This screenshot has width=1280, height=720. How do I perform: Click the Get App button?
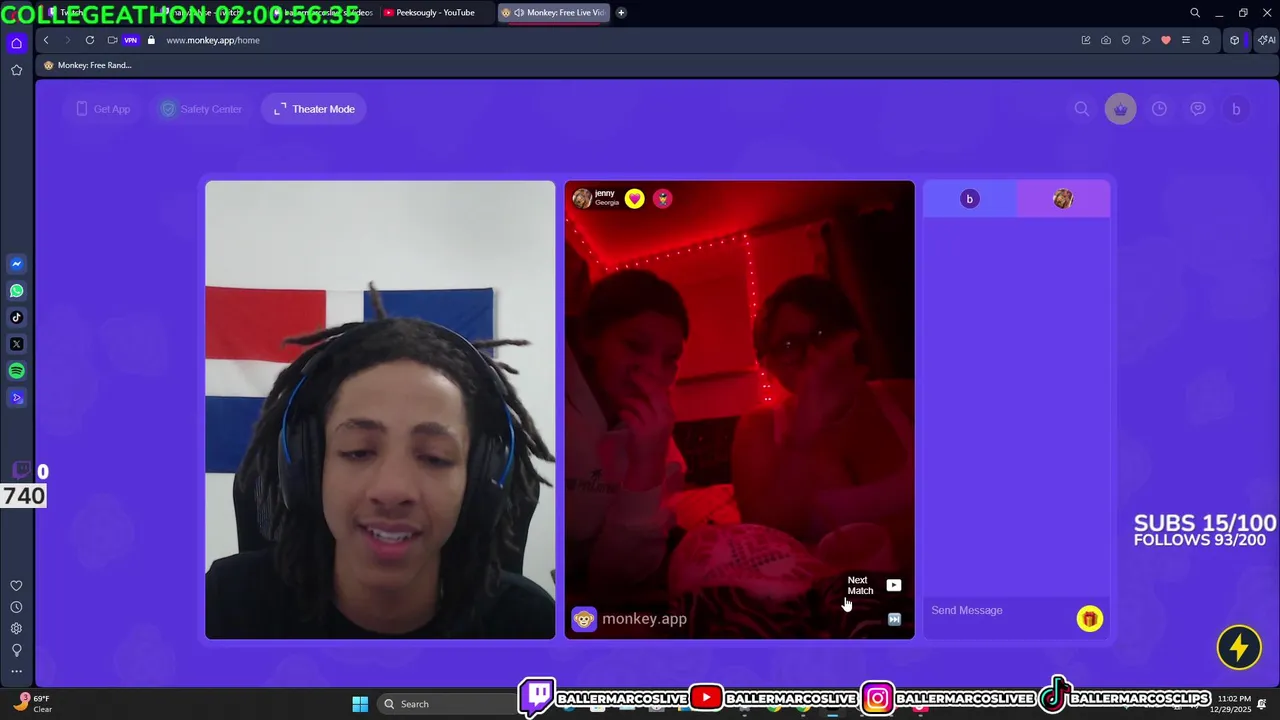click(x=103, y=109)
